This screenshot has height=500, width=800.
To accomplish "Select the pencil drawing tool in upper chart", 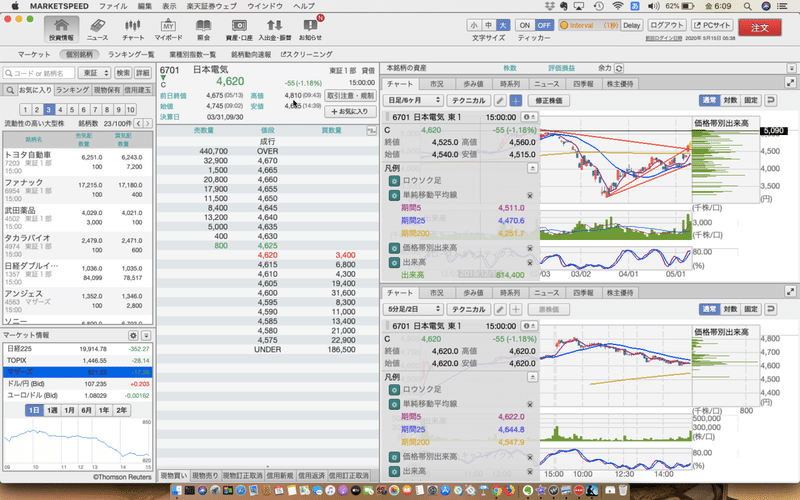I will click(501, 101).
